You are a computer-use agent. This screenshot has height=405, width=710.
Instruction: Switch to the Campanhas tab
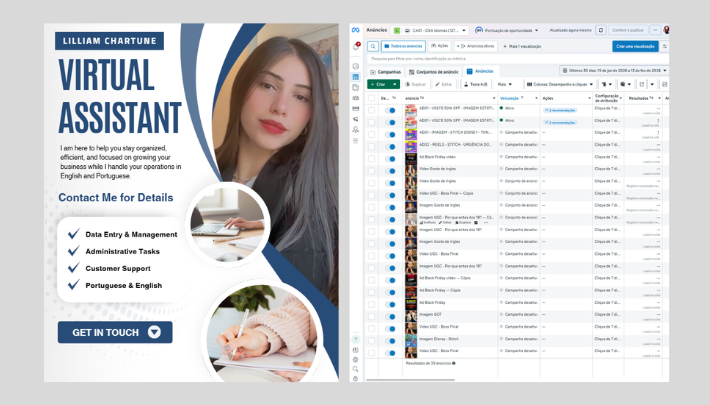(387, 71)
